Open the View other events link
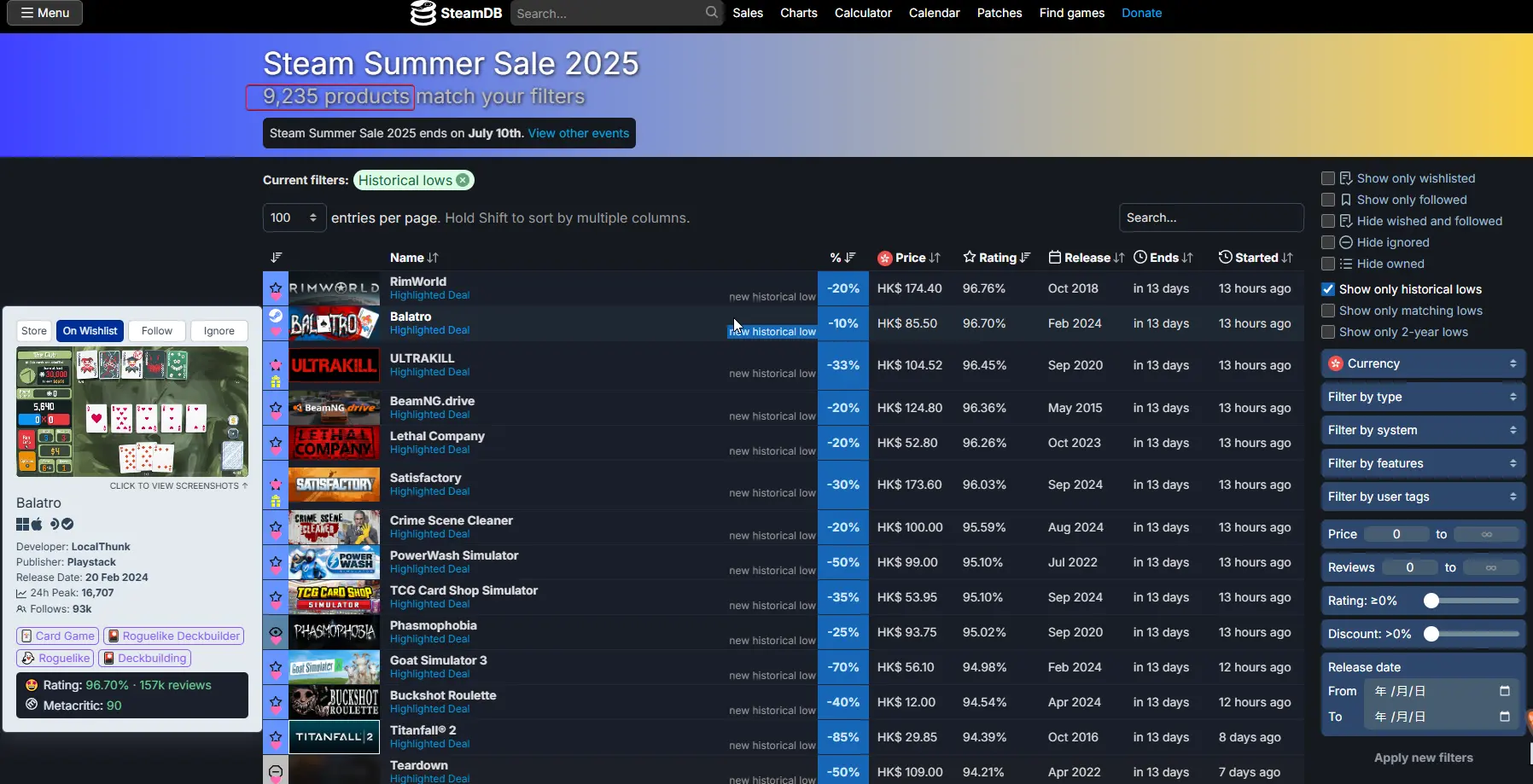The width and height of the screenshot is (1533, 784). pos(579,133)
